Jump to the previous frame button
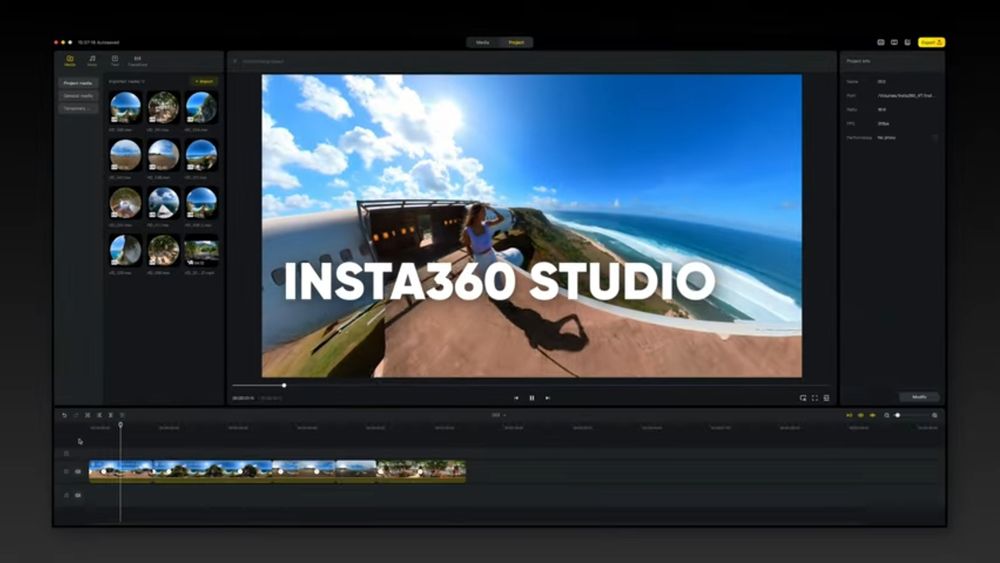1000x563 pixels. point(516,398)
